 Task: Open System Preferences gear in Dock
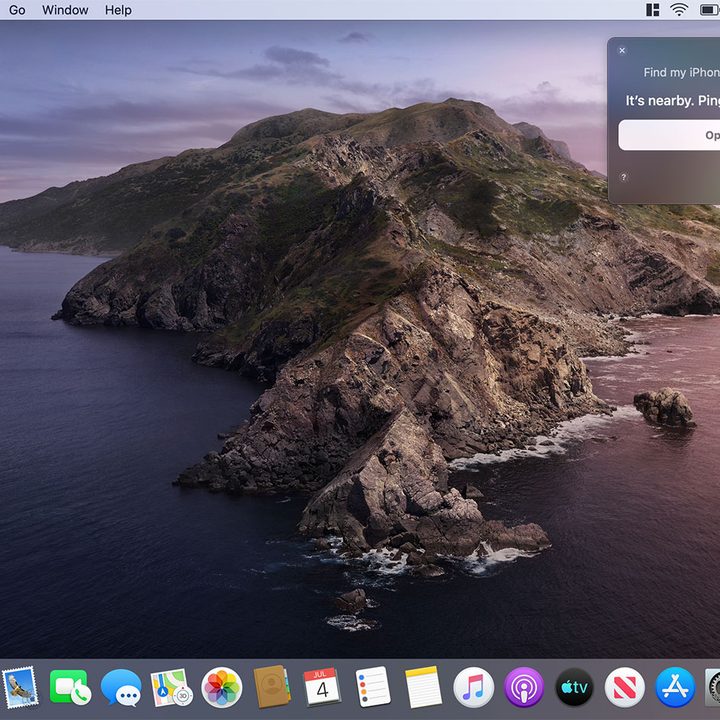tap(713, 687)
